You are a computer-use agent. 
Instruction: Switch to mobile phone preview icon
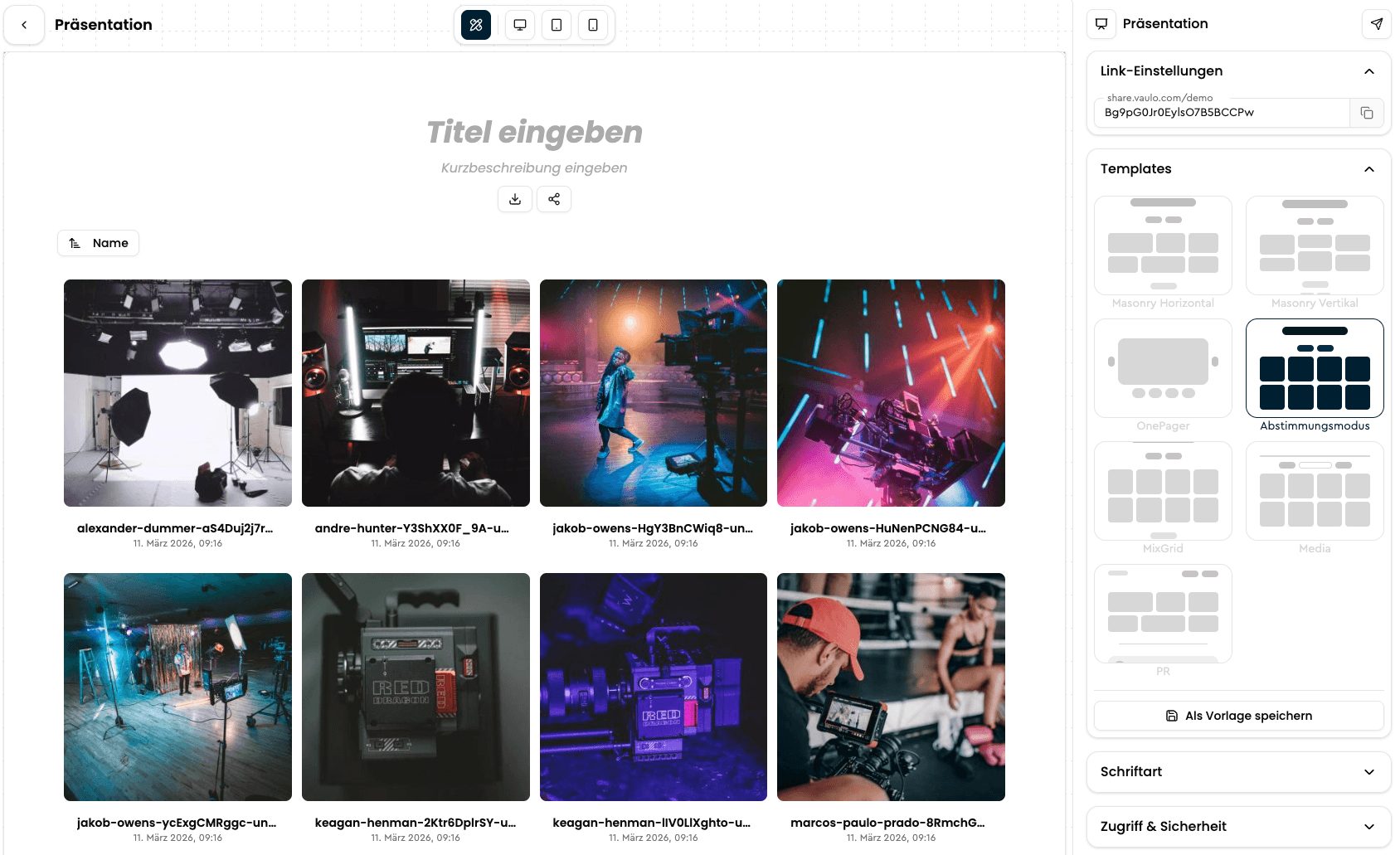click(x=593, y=25)
